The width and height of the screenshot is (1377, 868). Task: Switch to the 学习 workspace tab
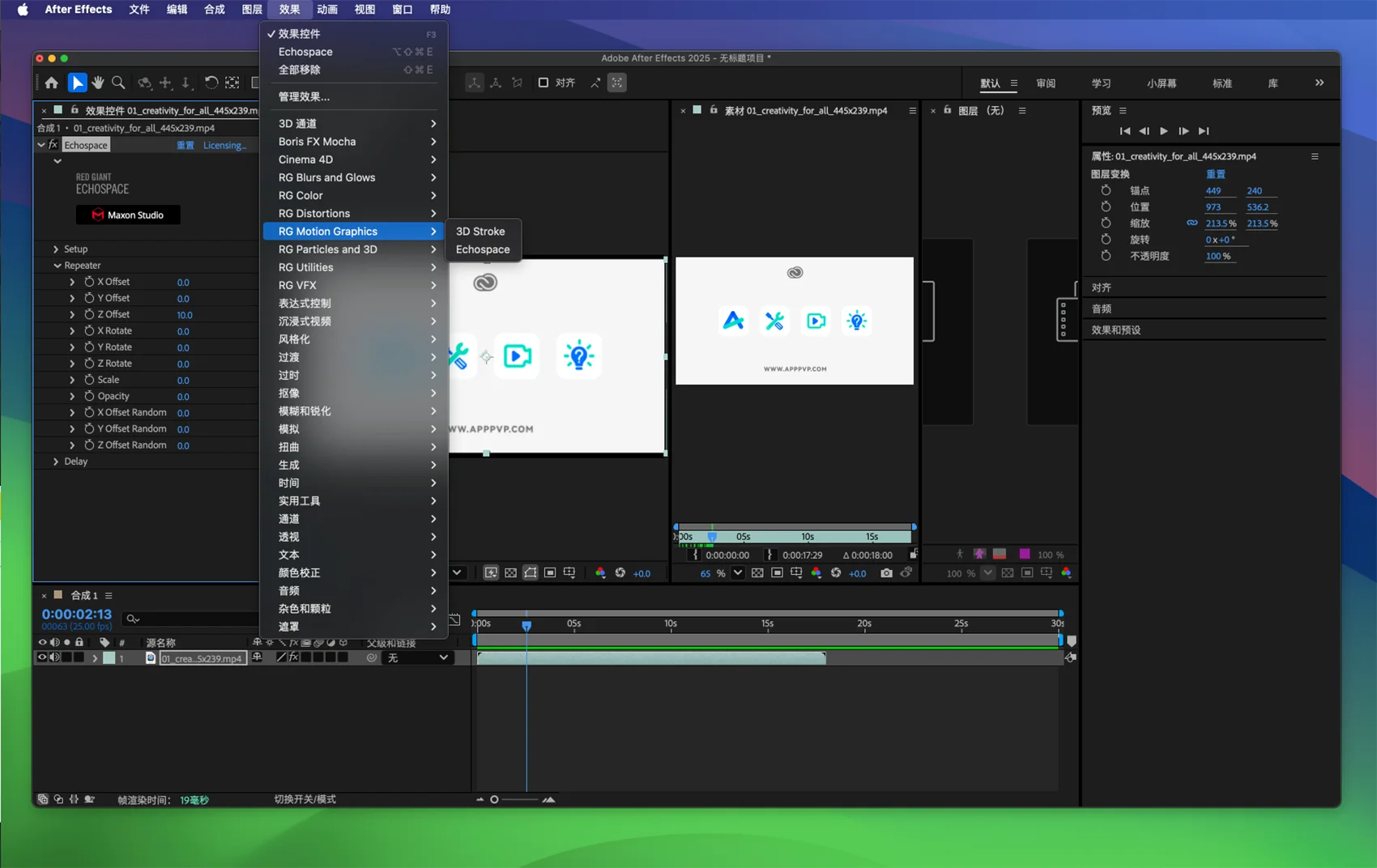[1101, 83]
